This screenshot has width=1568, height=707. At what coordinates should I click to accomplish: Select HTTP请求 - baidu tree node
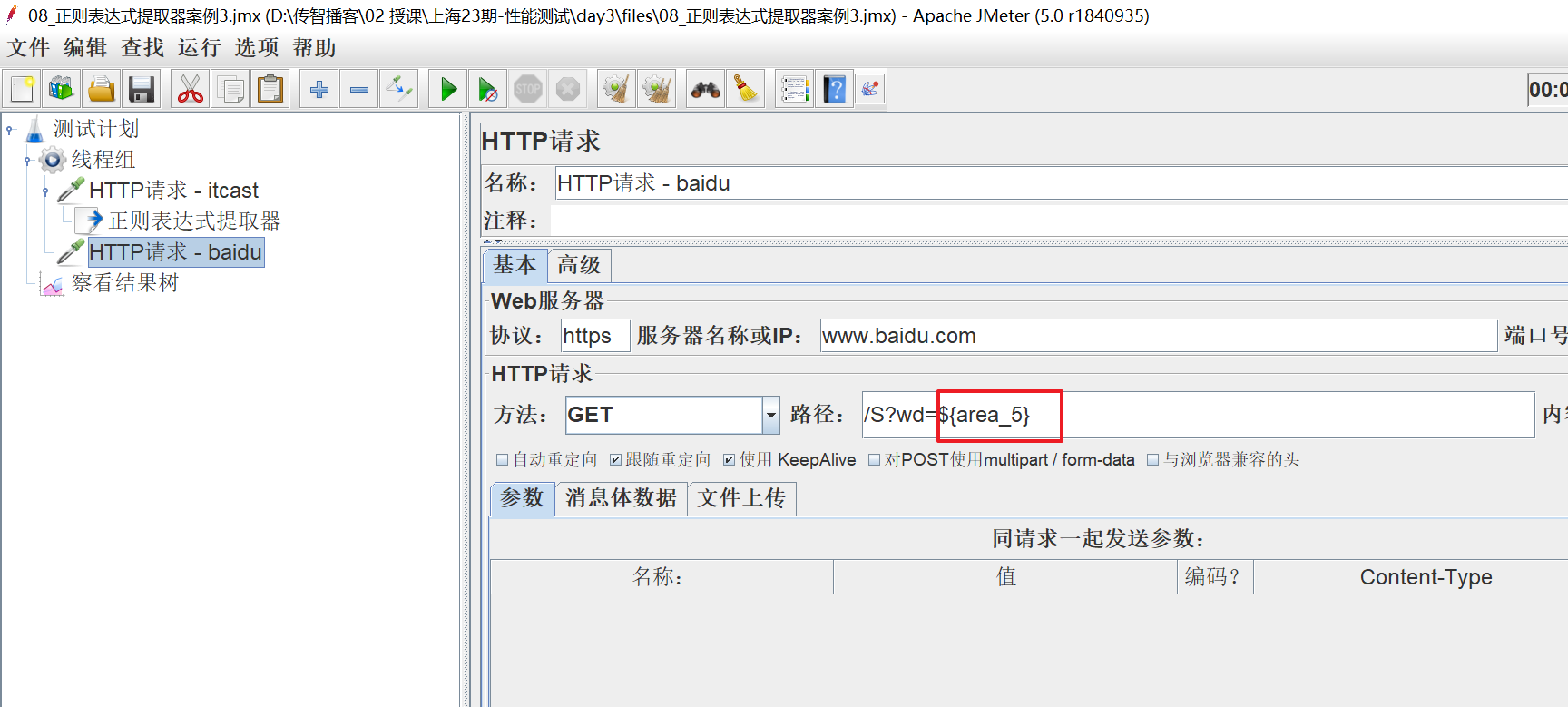(x=176, y=252)
